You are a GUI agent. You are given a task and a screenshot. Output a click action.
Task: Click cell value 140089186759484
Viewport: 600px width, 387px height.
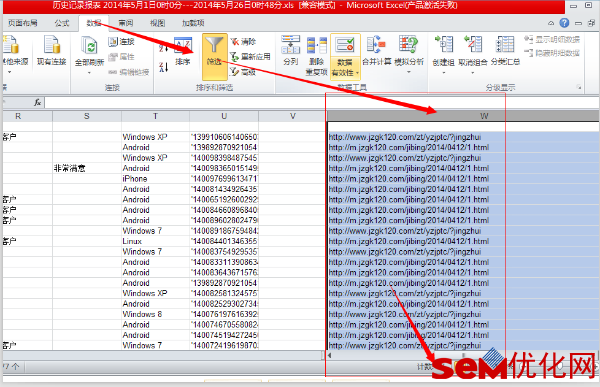coord(224,231)
